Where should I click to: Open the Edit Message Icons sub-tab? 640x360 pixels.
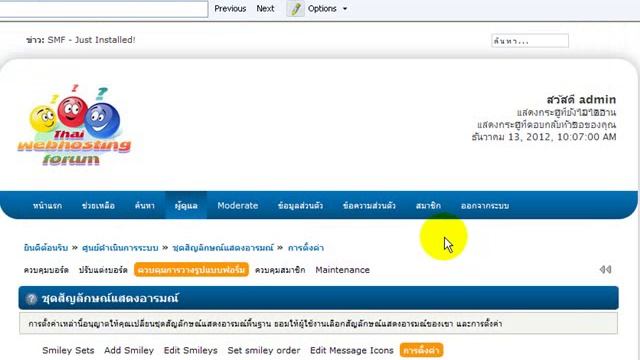tap(351, 350)
